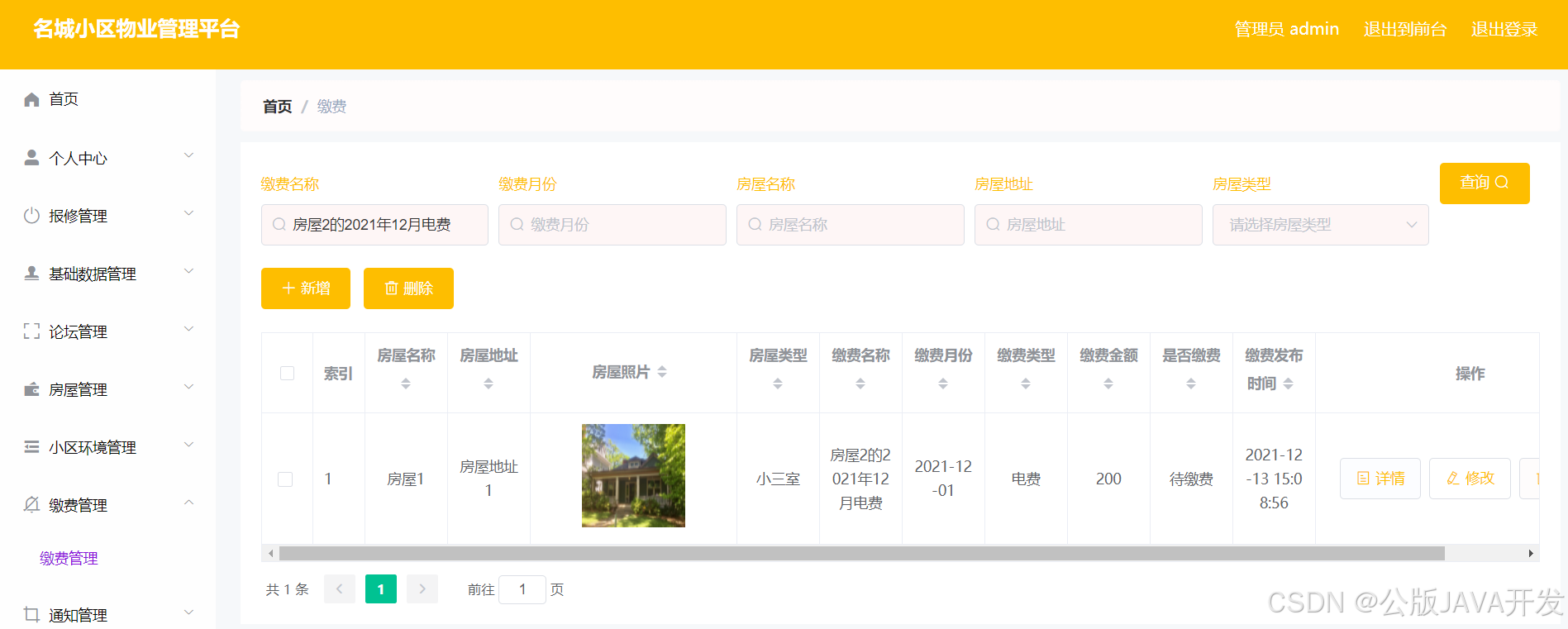Click 退出到前台 in the header
This screenshot has width=1568, height=629.
tap(1405, 29)
